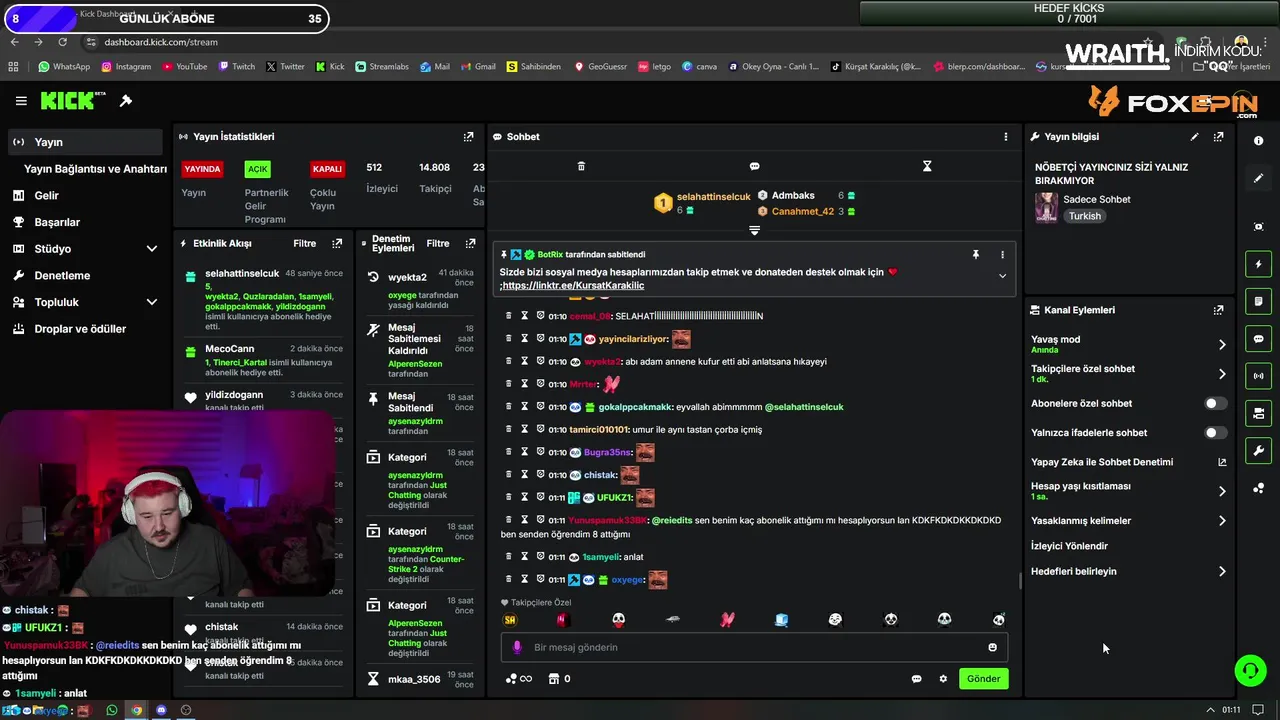Click the screenshot frame icon in right sidebar
The height and width of the screenshot is (720, 1280).
(x=1258, y=227)
